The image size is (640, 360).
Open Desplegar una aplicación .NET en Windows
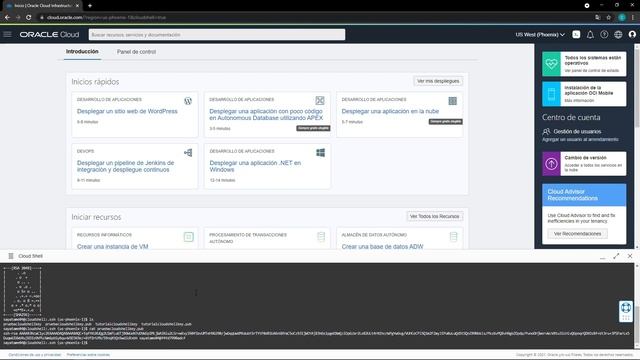click(x=255, y=166)
